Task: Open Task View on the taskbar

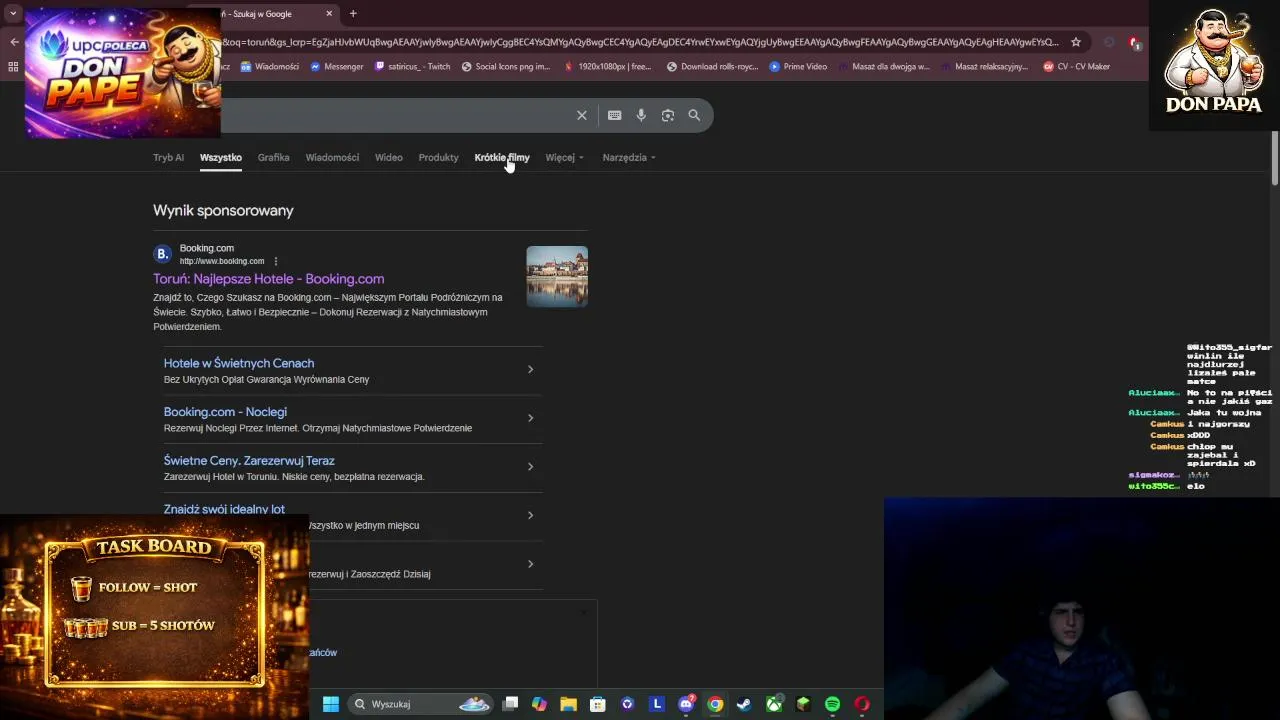Action: pyautogui.click(x=510, y=704)
